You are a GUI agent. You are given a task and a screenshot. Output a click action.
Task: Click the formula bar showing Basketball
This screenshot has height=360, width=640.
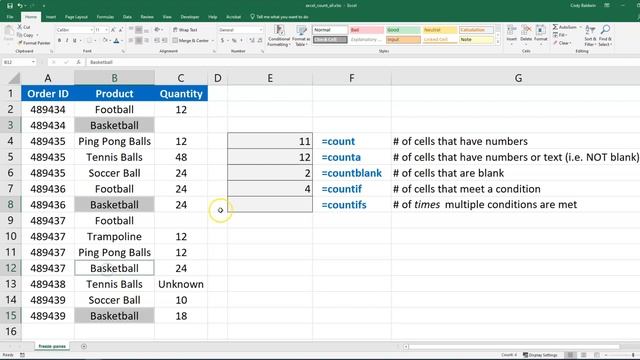[363, 62]
